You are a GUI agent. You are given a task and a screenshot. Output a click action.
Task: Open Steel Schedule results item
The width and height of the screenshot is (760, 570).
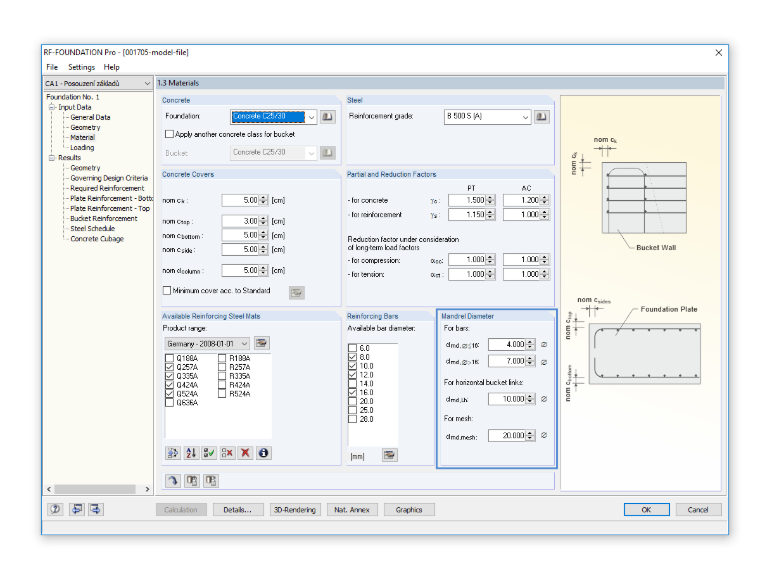point(93,228)
